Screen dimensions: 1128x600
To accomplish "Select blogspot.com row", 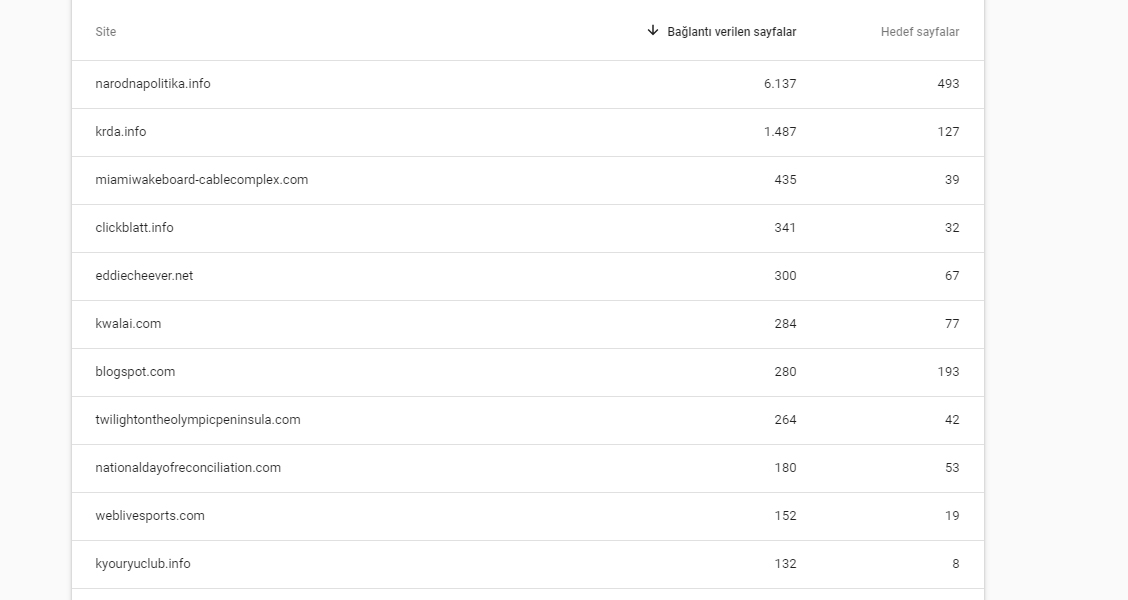I will click(x=528, y=373).
